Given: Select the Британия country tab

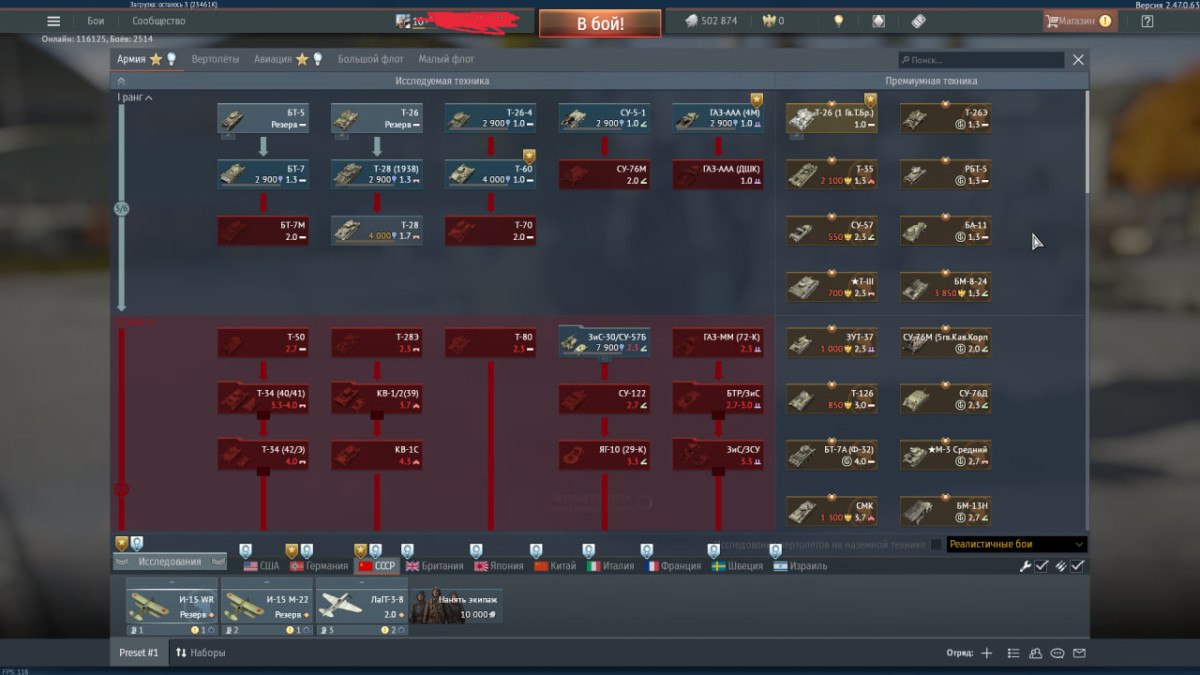Looking at the screenshot, I should click(435, 566).
